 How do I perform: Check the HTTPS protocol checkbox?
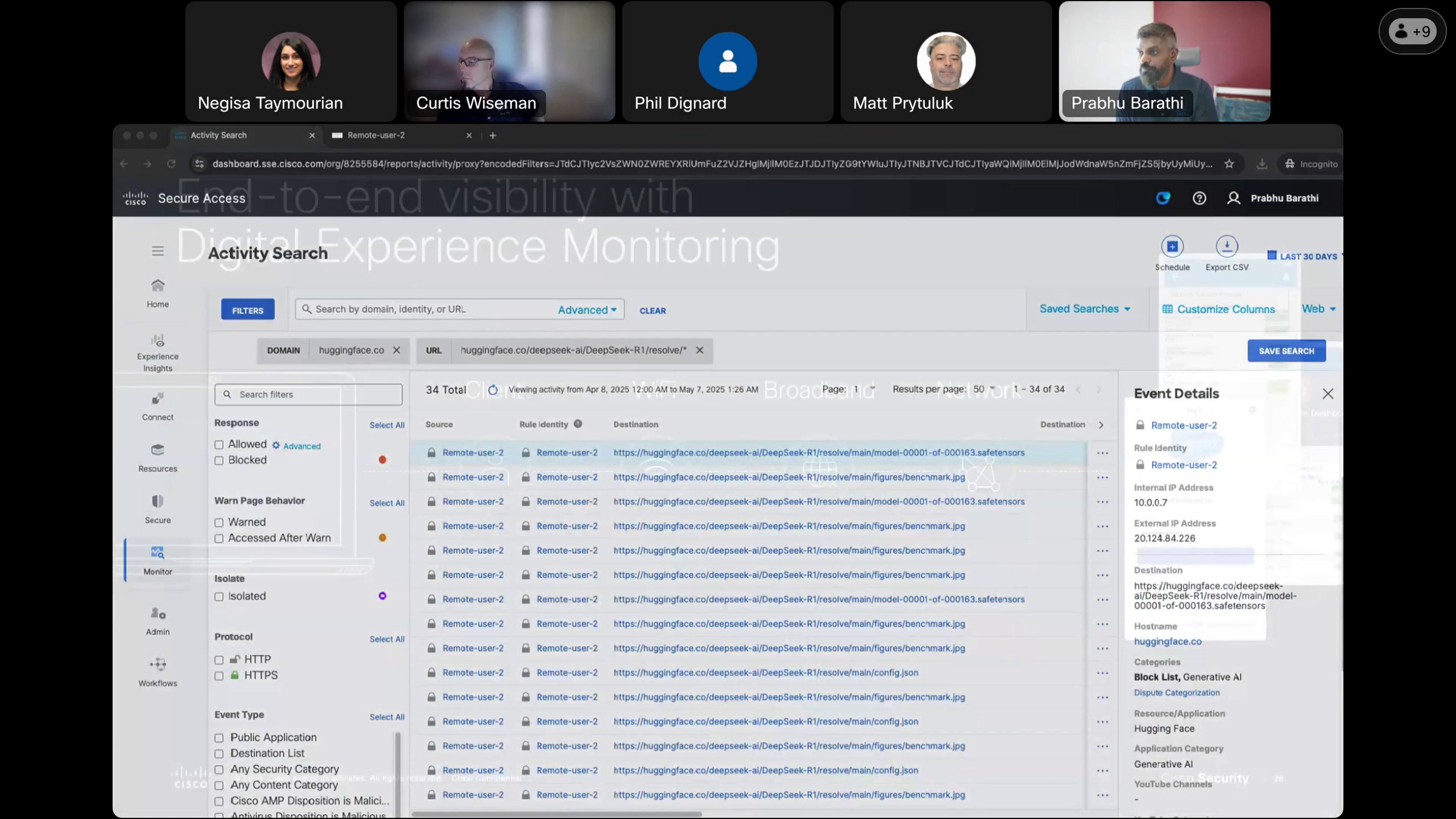219,676
